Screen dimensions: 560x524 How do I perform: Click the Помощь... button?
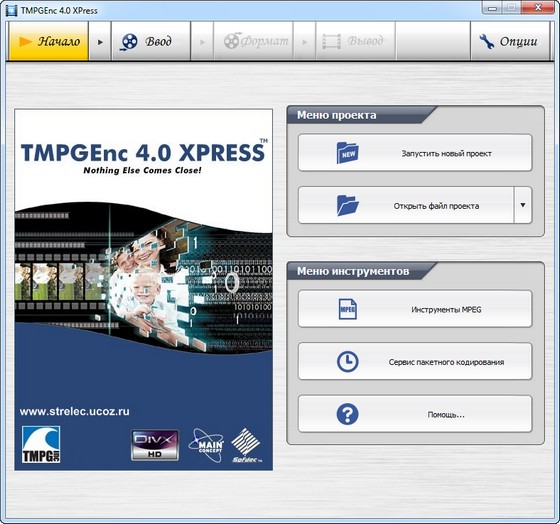[x=415, y=414]
